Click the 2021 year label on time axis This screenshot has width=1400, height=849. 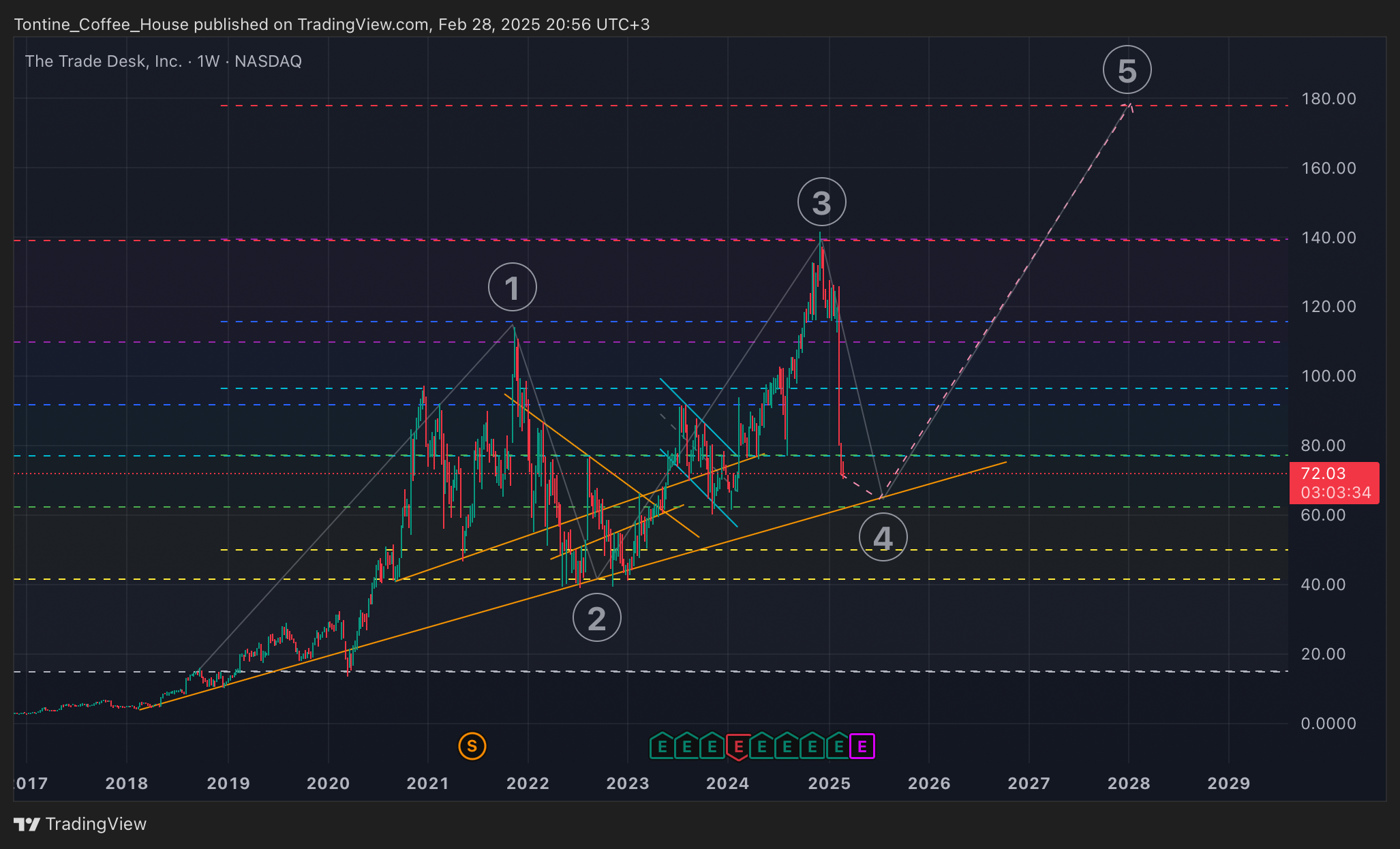[x=428, y=784]
